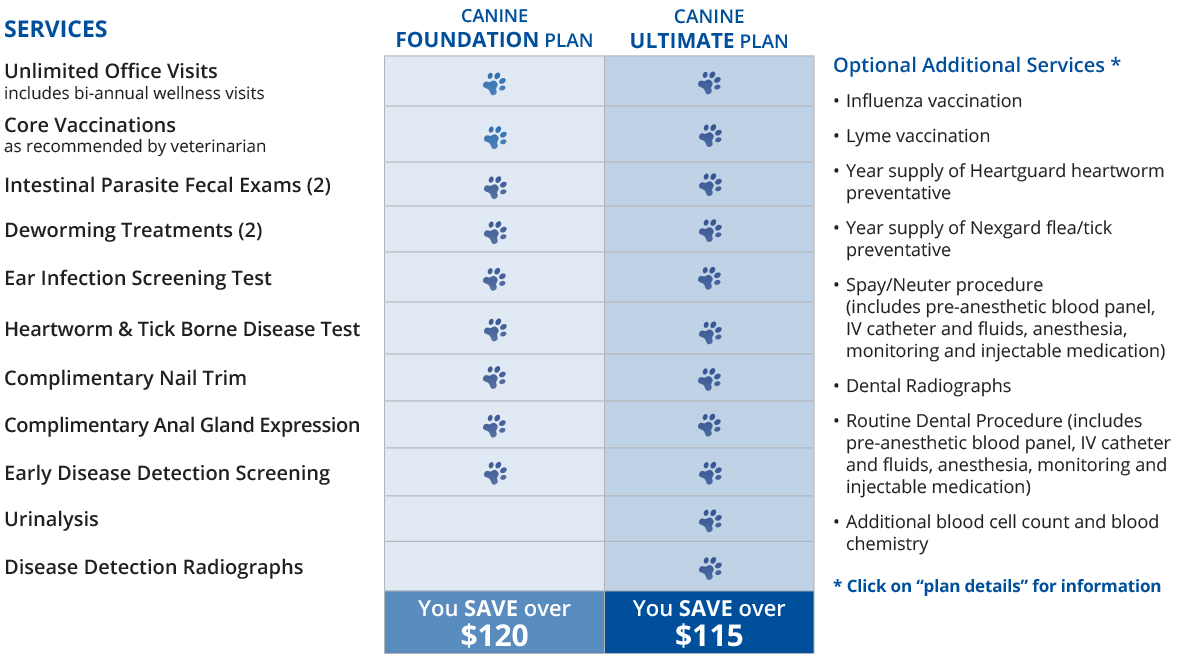The height and width of the screenshot is (654, 1191).
Task: Click the You SAVE over $120 banner
Action: click(x=494, y=622)
